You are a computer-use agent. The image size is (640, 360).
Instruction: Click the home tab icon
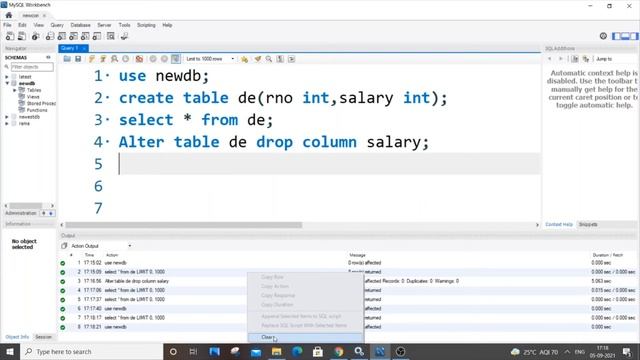point(9,15)
